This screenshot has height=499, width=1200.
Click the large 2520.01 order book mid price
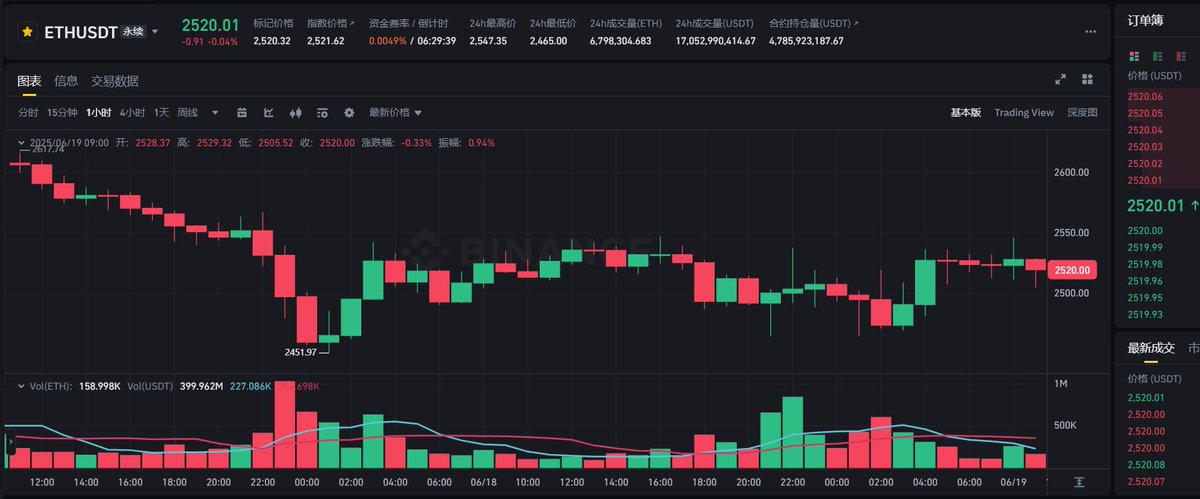1155,206
